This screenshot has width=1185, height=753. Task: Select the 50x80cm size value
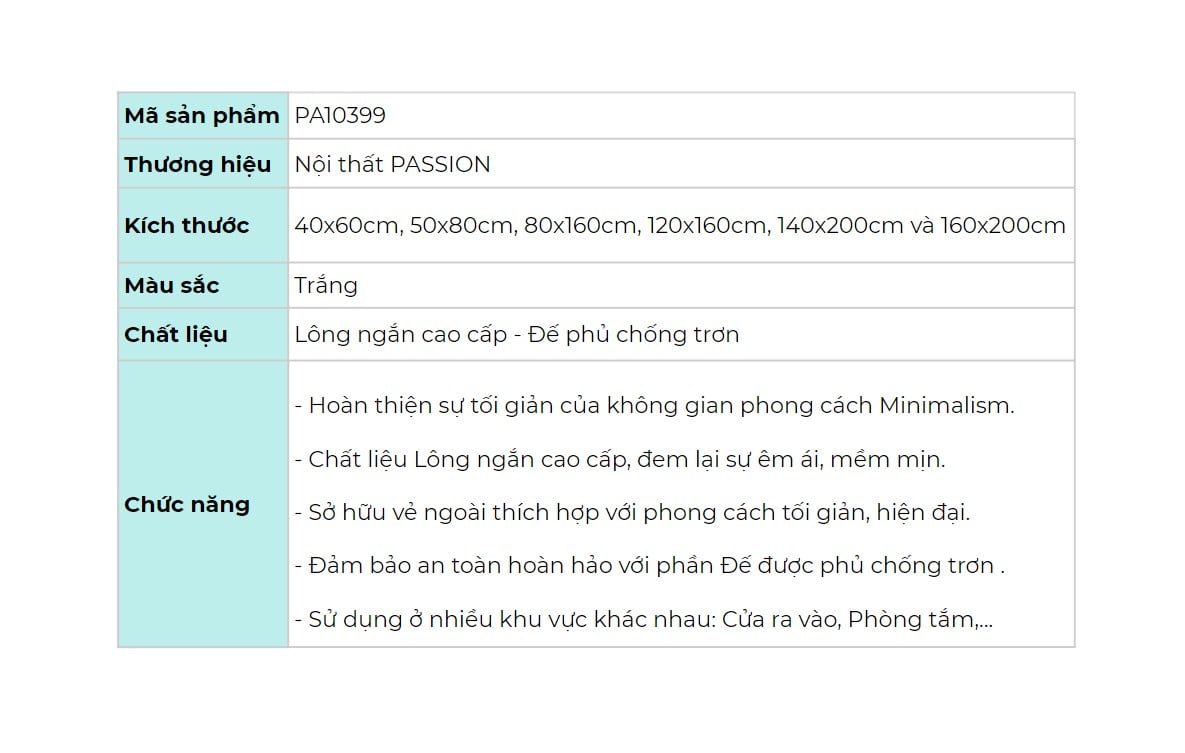(x=461, y=226)
